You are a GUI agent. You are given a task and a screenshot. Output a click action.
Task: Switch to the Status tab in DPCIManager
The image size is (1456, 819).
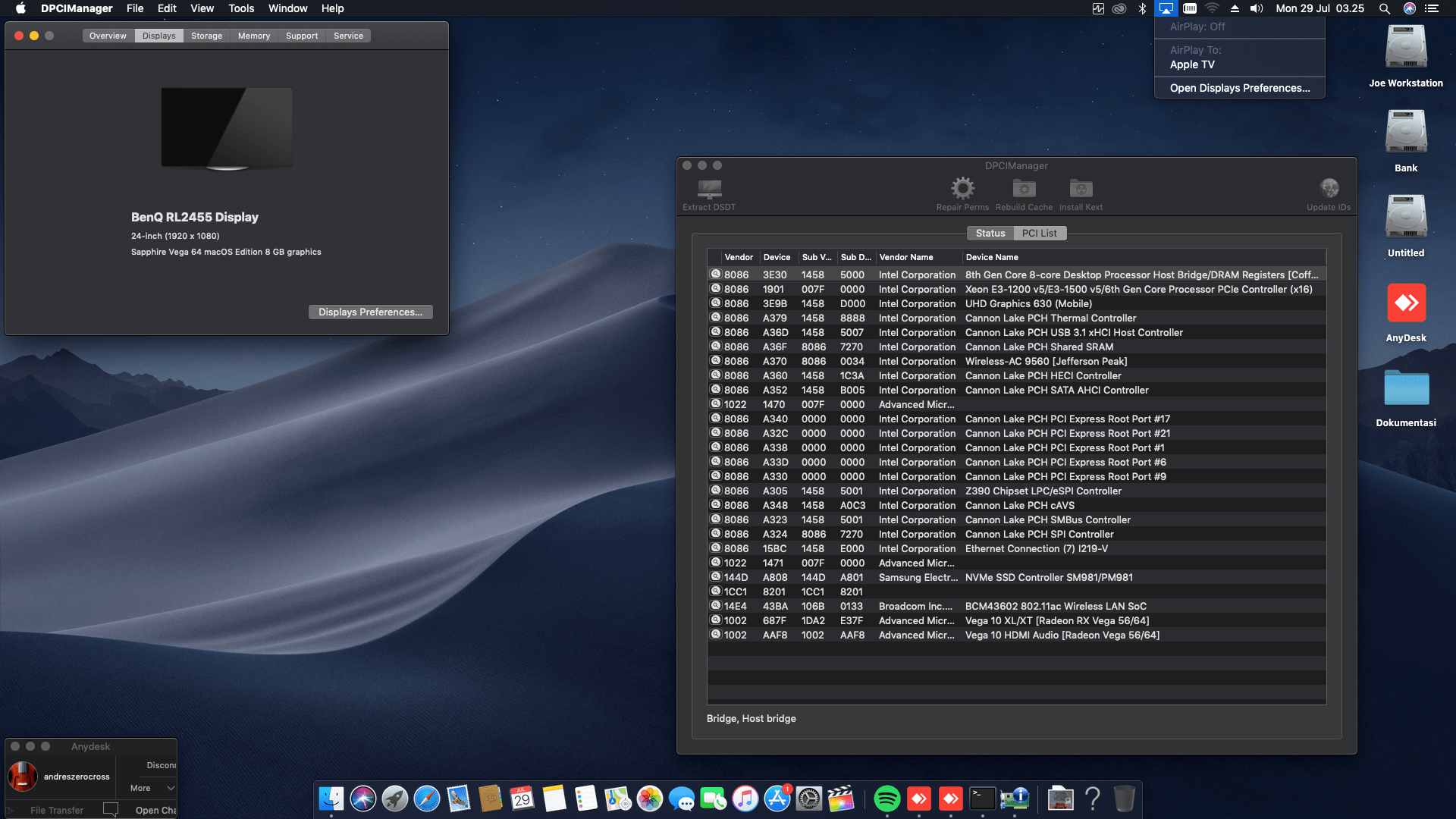pyautogui.click(x=990, y=233)
